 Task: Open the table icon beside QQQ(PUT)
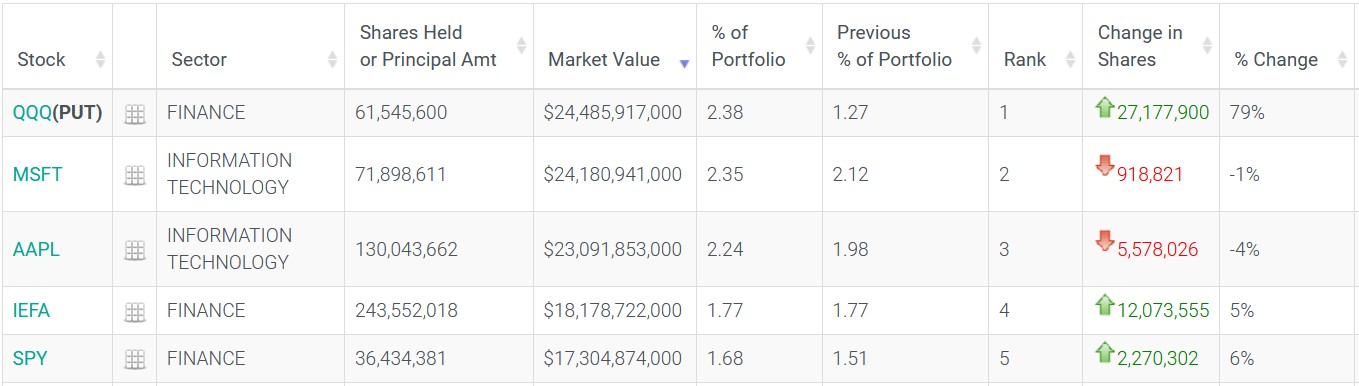coord(134,115)
